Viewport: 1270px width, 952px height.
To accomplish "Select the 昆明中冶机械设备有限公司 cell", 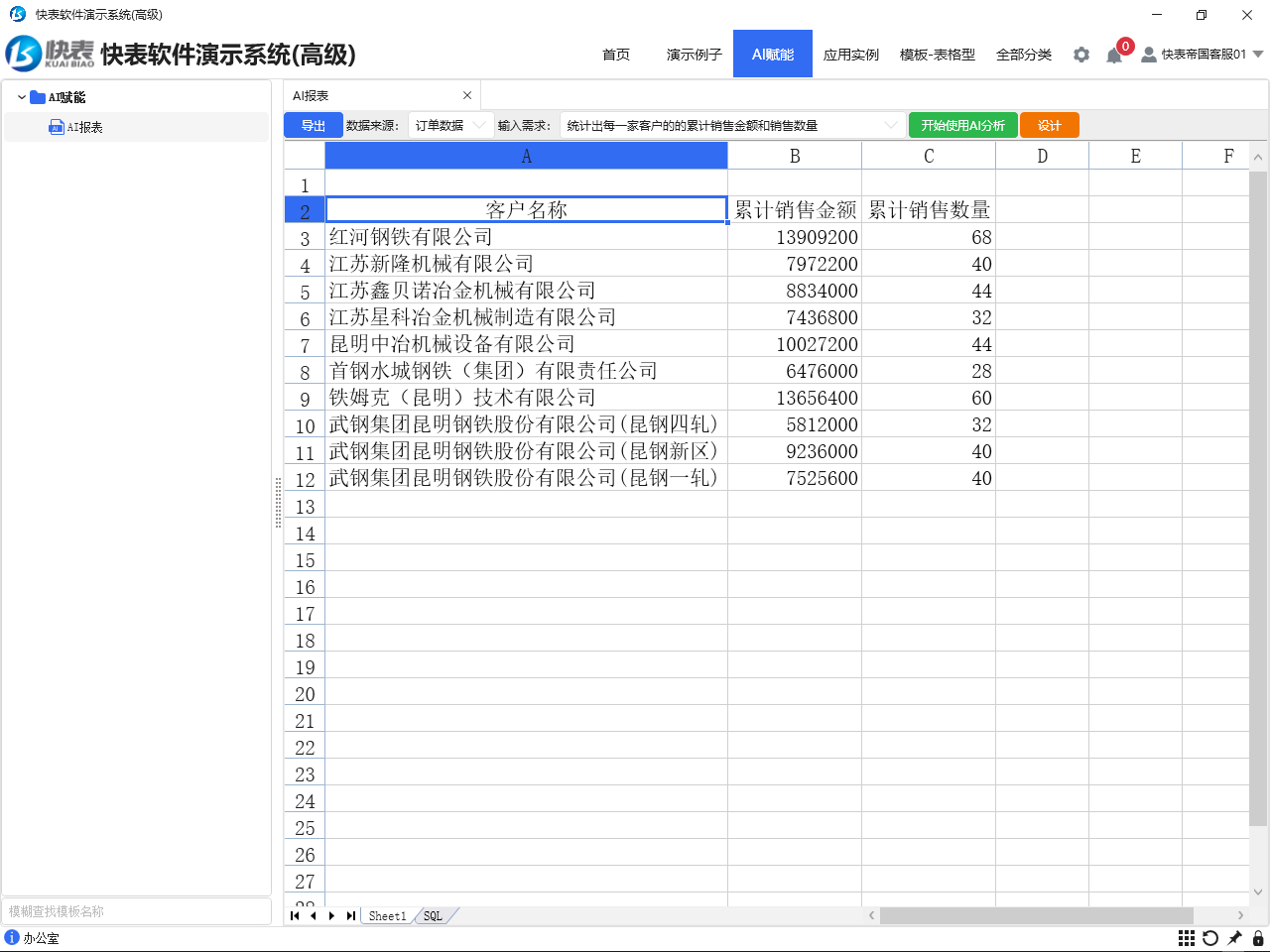I will [x=526, y=344].
